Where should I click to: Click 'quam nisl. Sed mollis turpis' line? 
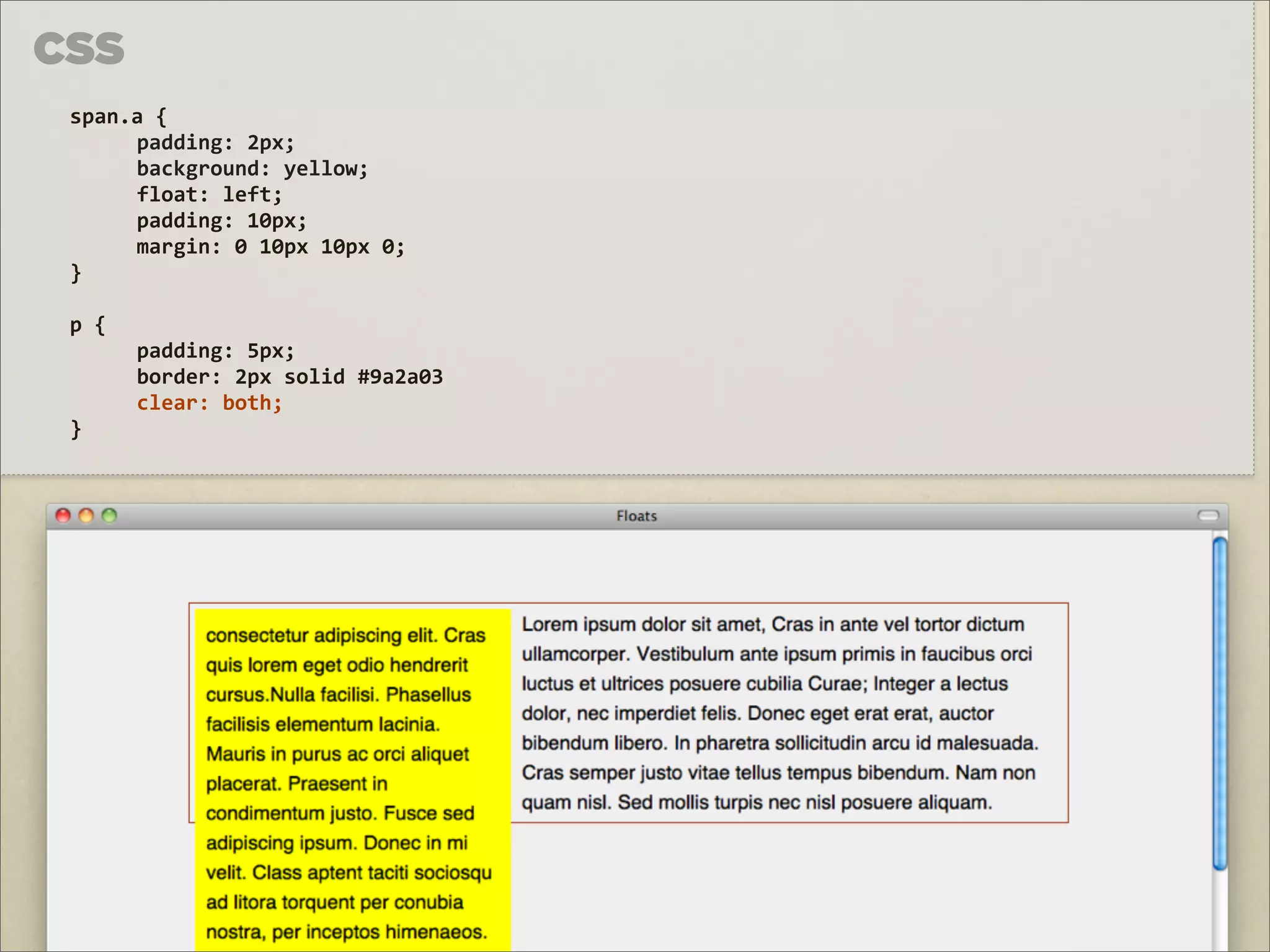point(757,803)
